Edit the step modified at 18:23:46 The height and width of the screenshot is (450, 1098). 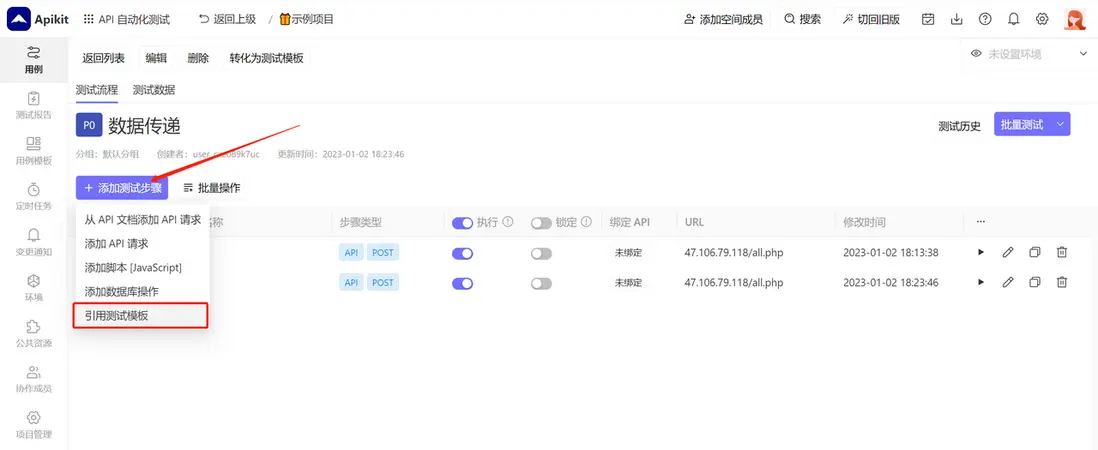1008,282
